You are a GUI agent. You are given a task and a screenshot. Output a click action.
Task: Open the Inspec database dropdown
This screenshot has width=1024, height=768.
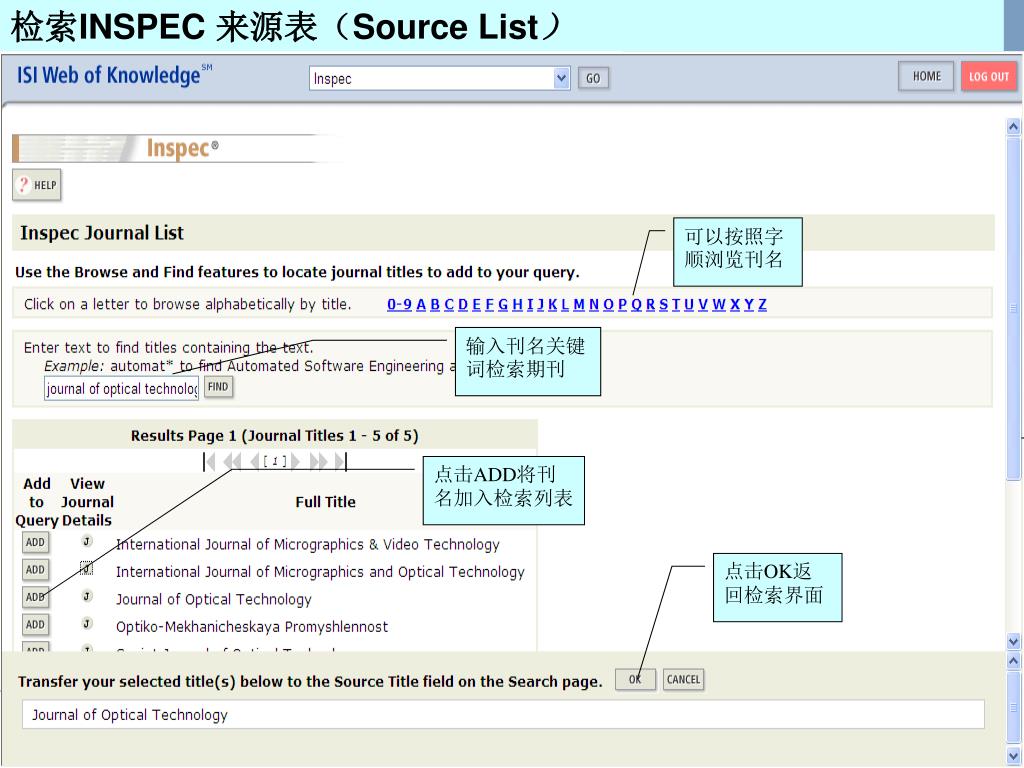click(561, 78)
